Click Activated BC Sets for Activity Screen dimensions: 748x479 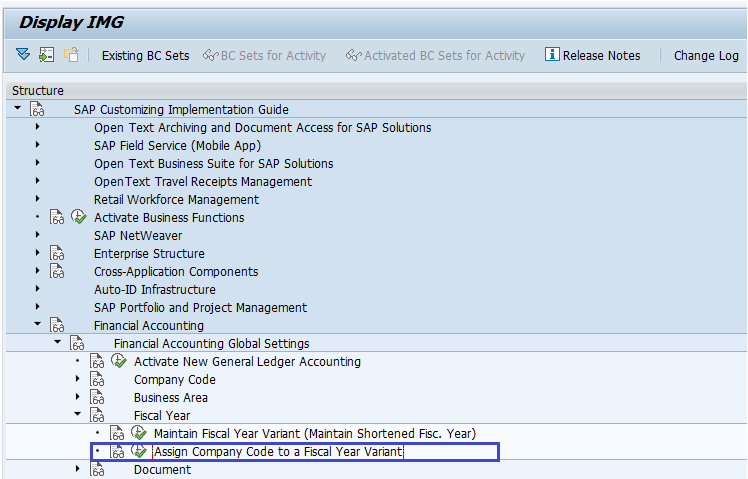pyautogui.click(x=435, y=56)
